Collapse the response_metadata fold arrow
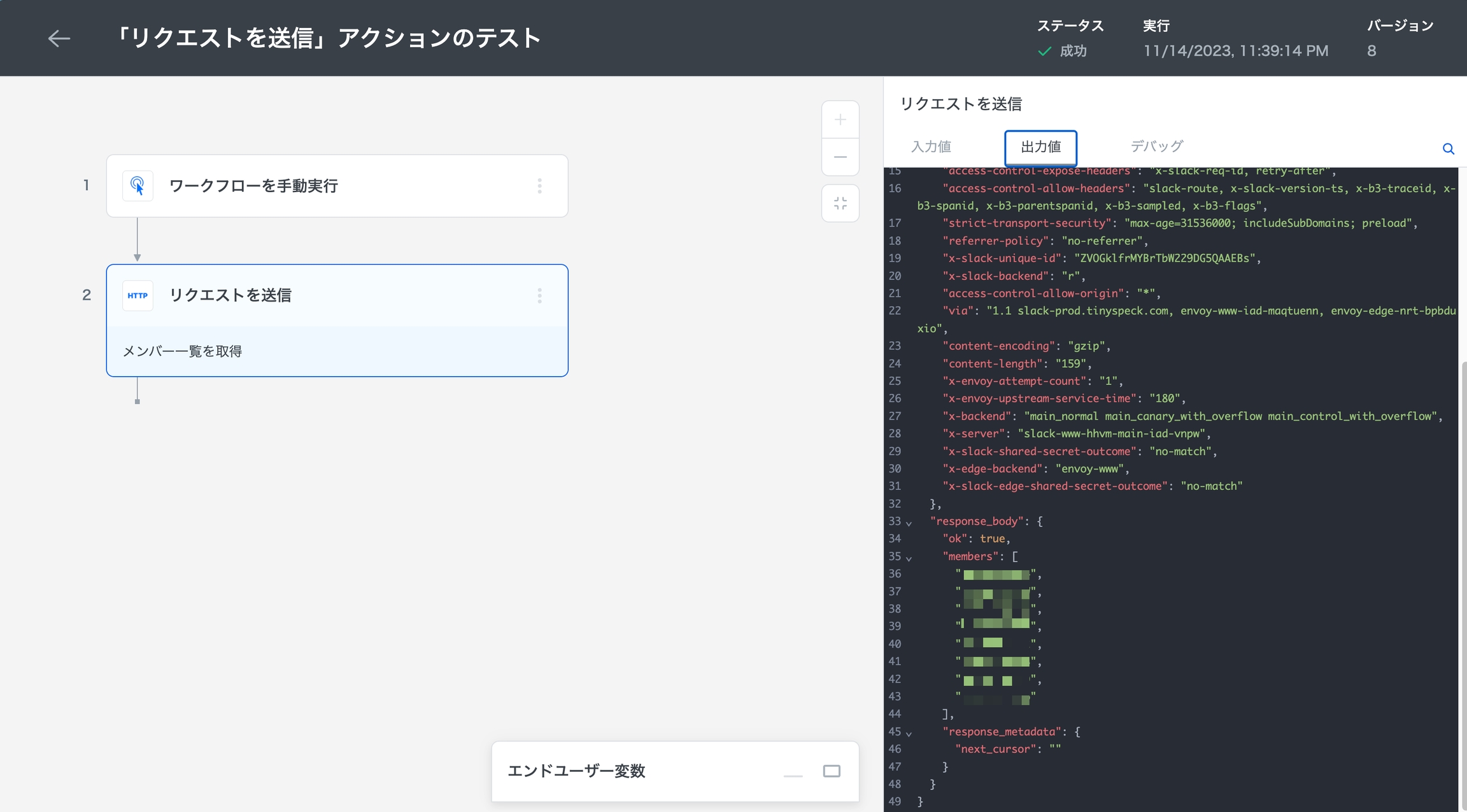1467x812 pixels. (909, 734)
